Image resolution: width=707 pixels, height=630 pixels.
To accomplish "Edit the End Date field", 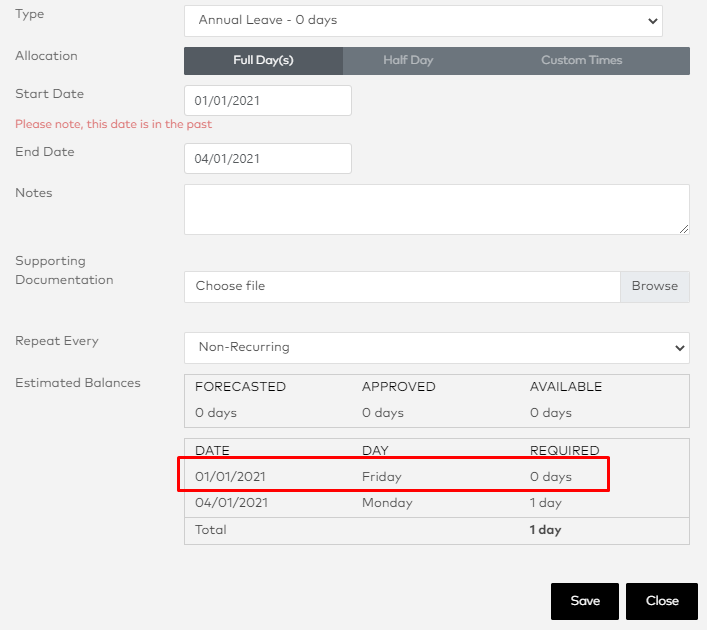I will coord(268,159).
